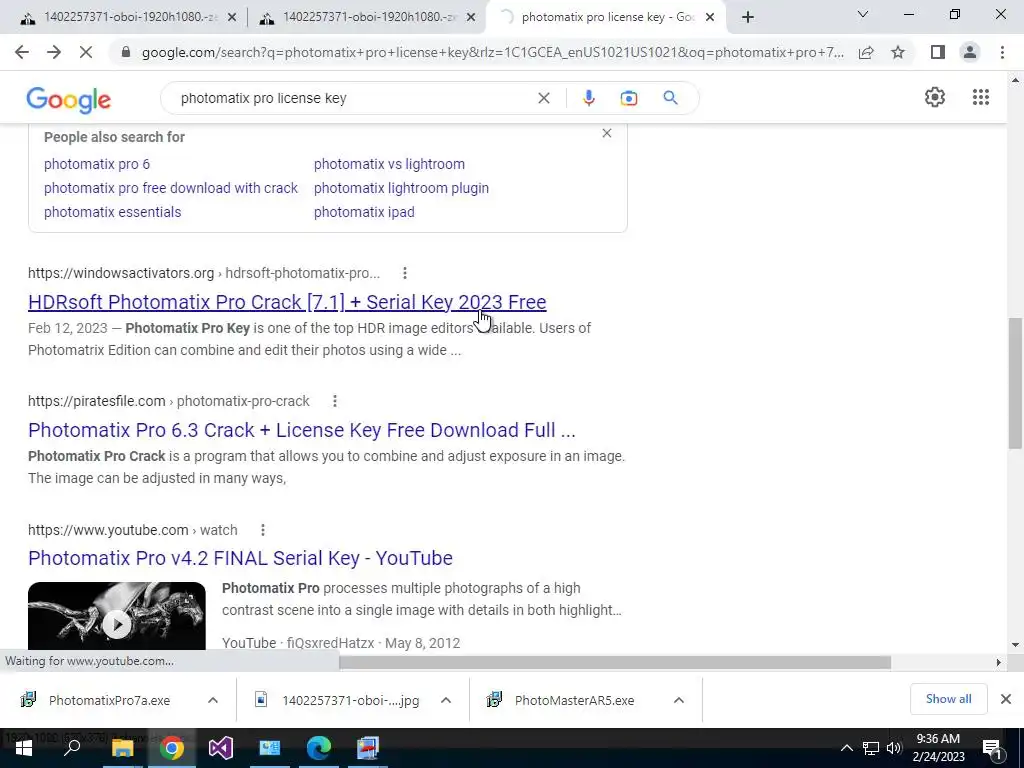
Task: Expand options for PhotoMasterAR5.exe download
Action: click(679, 700)
